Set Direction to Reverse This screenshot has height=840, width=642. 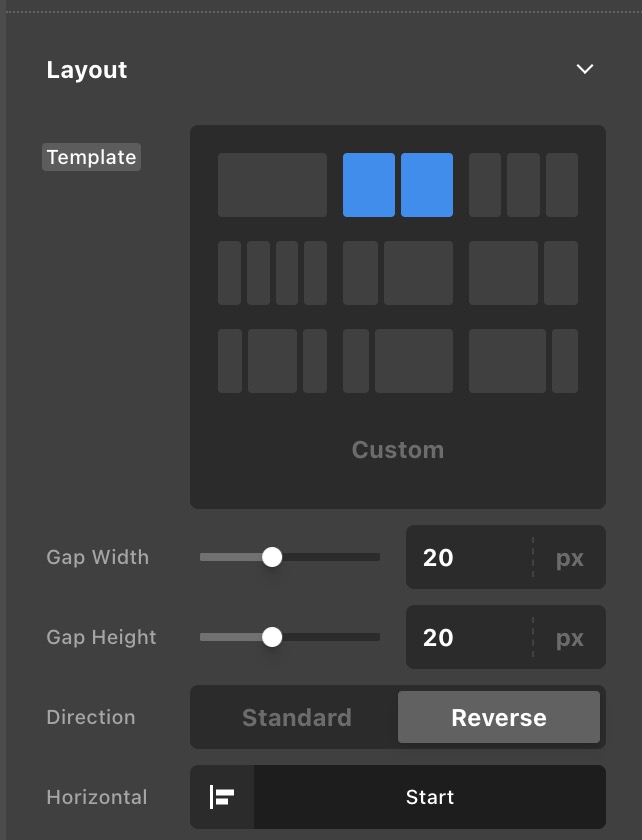(498, 717)
